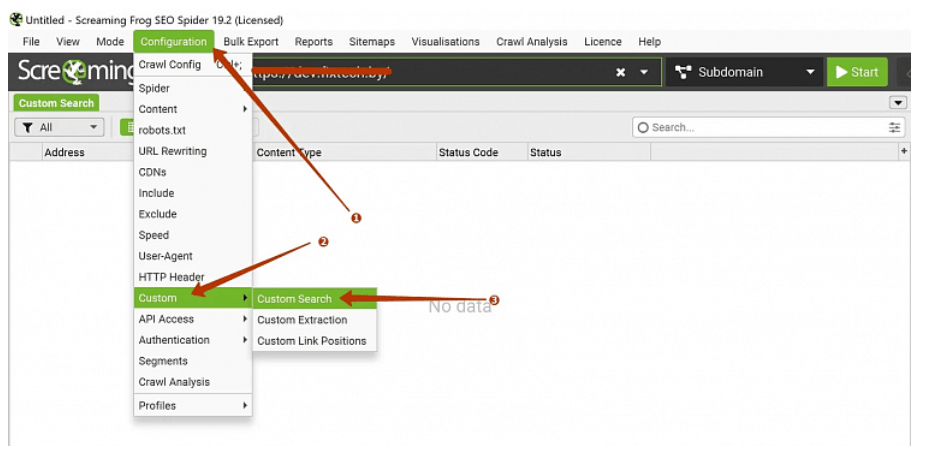Select HTTP Header menu entry
This screenshot has width=941, height=472.
pos(192,277)
